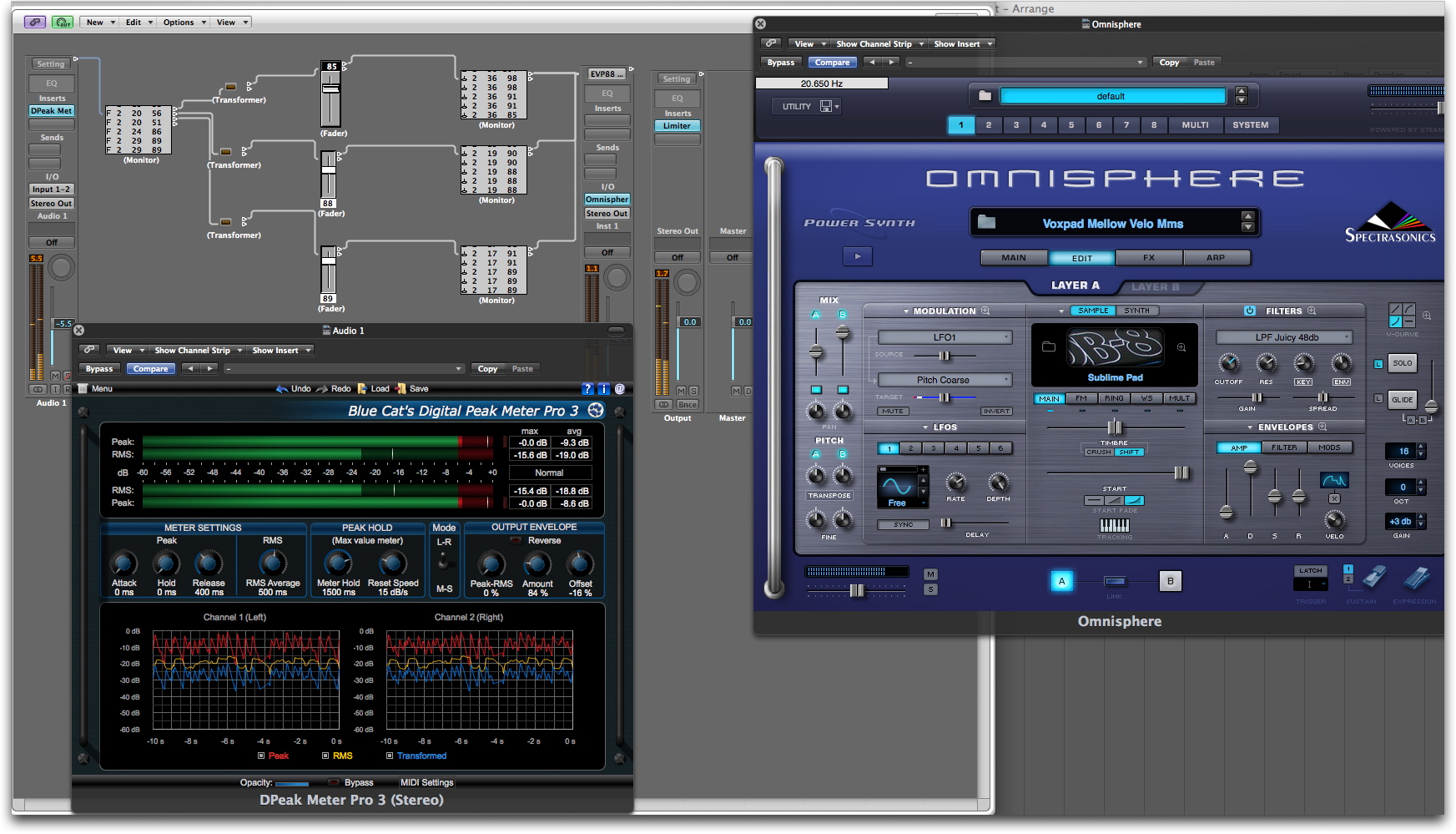
Task: Select the LAYER B tab
Action: (x=1155, y=287)
